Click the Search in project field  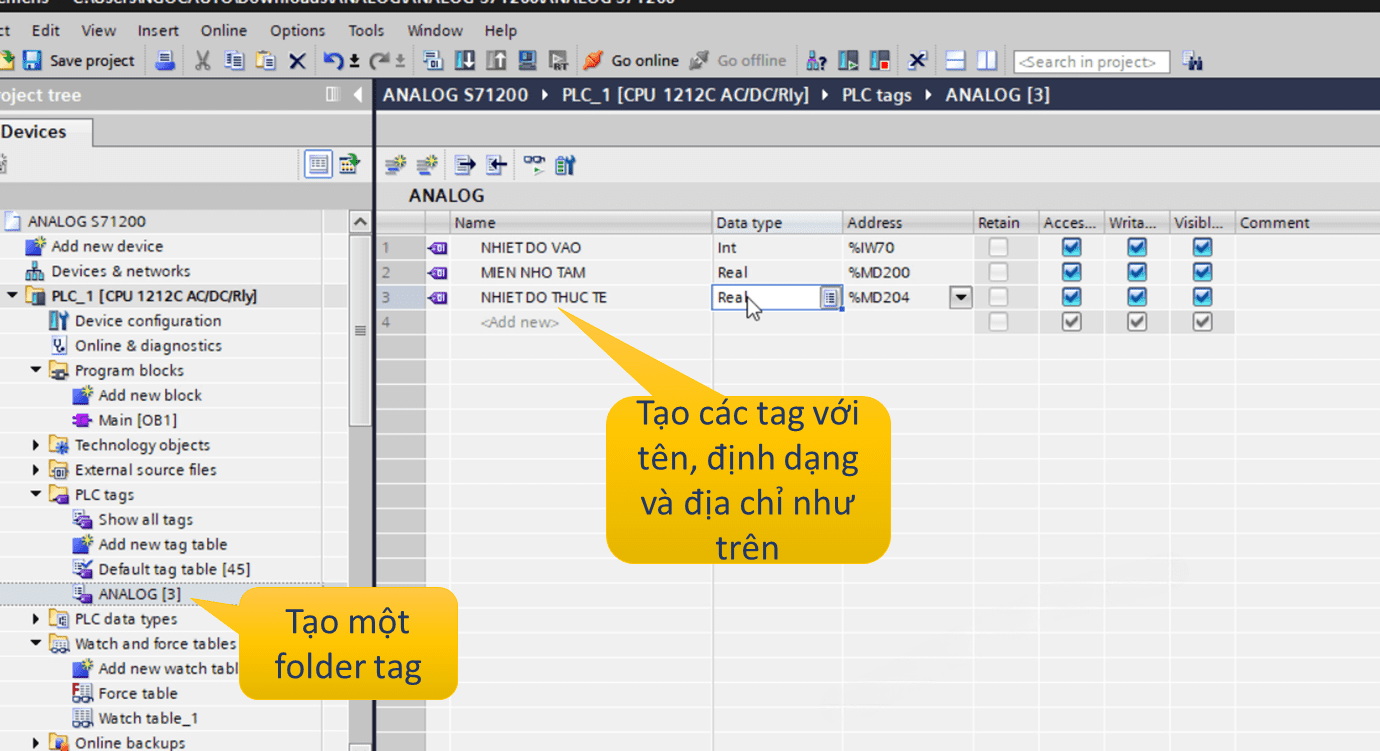click(1091, 62)
